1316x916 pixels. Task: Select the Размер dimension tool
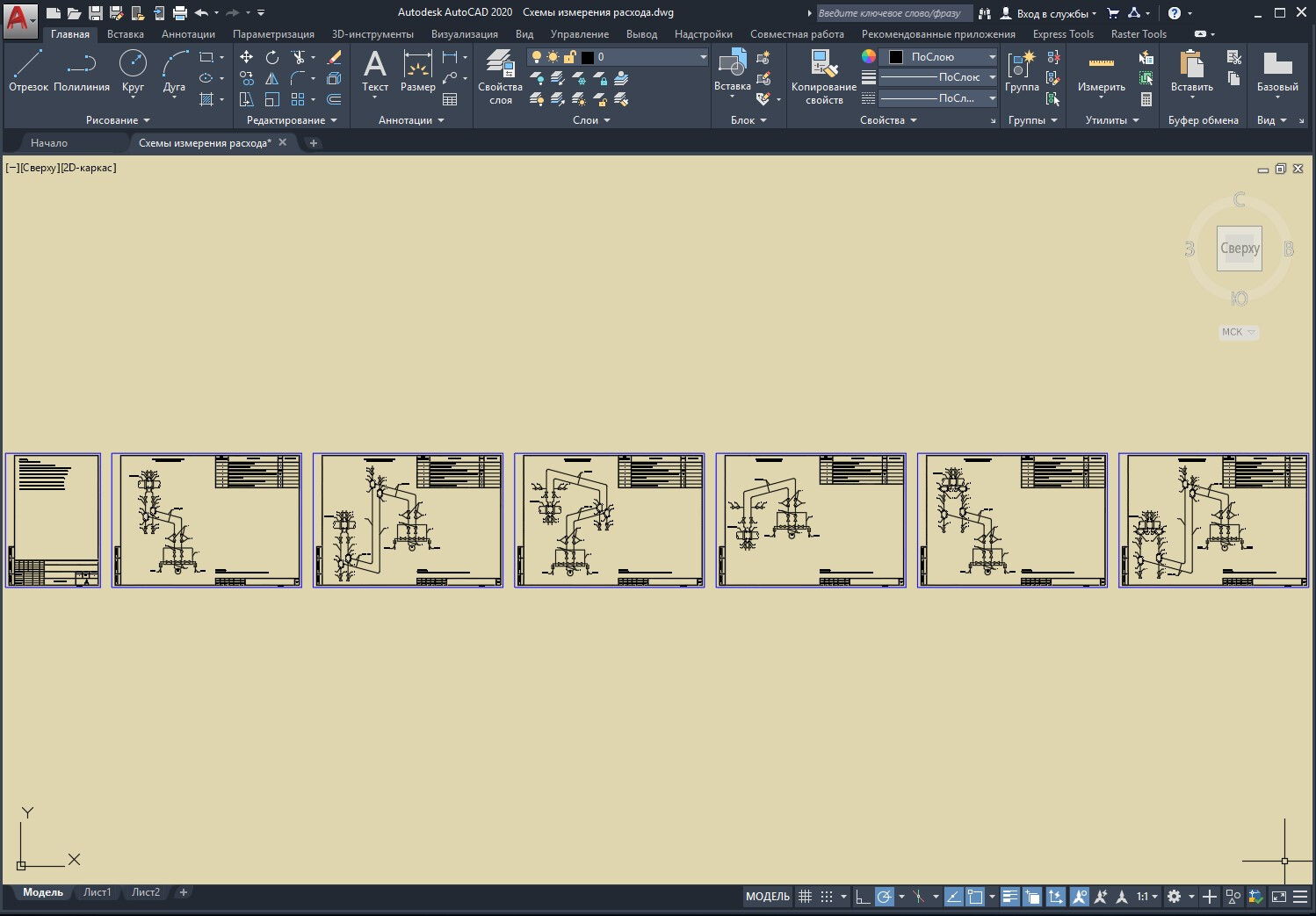coord(417,70)
